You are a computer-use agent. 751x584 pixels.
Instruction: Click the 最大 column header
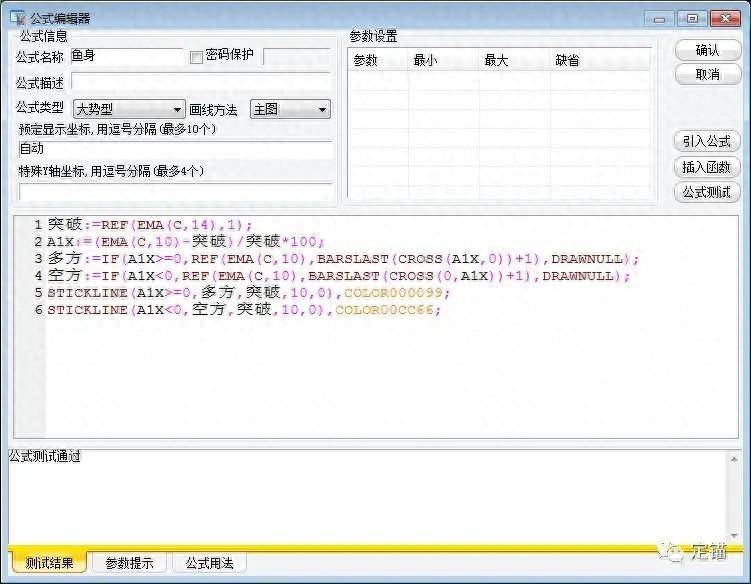coord(515,60)
